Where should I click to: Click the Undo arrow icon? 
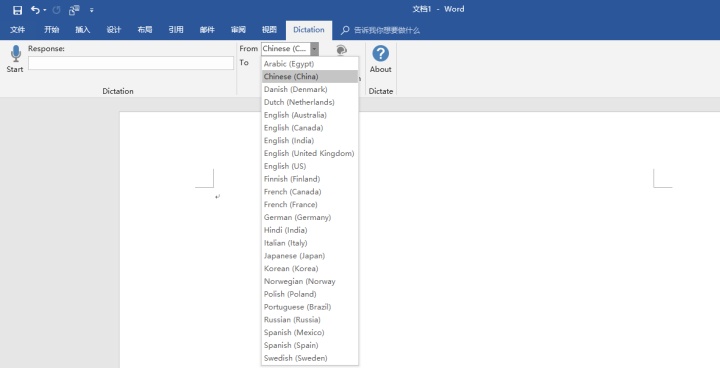pos(35,10)
